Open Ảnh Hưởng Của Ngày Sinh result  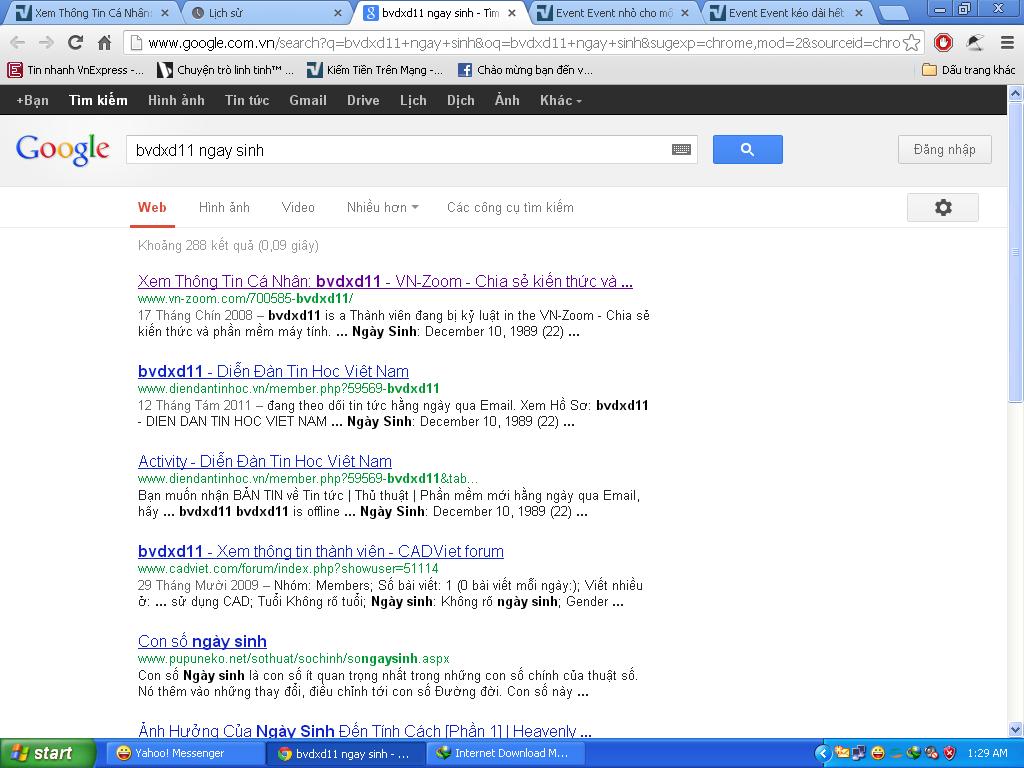click(x=365, y=731)
